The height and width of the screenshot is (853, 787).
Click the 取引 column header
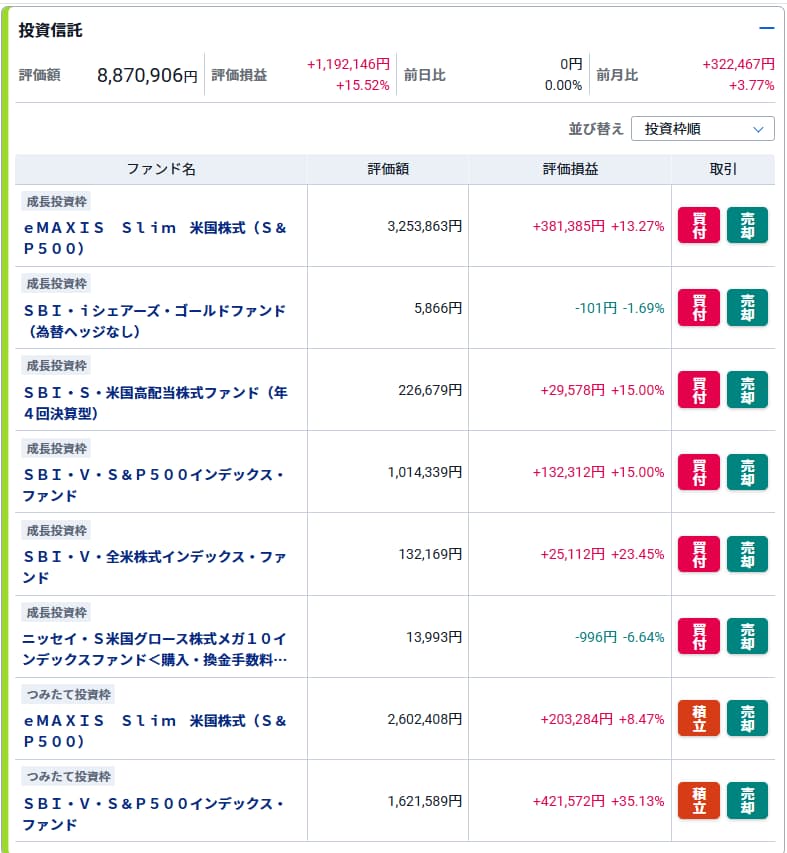click(x=723, y=169)
